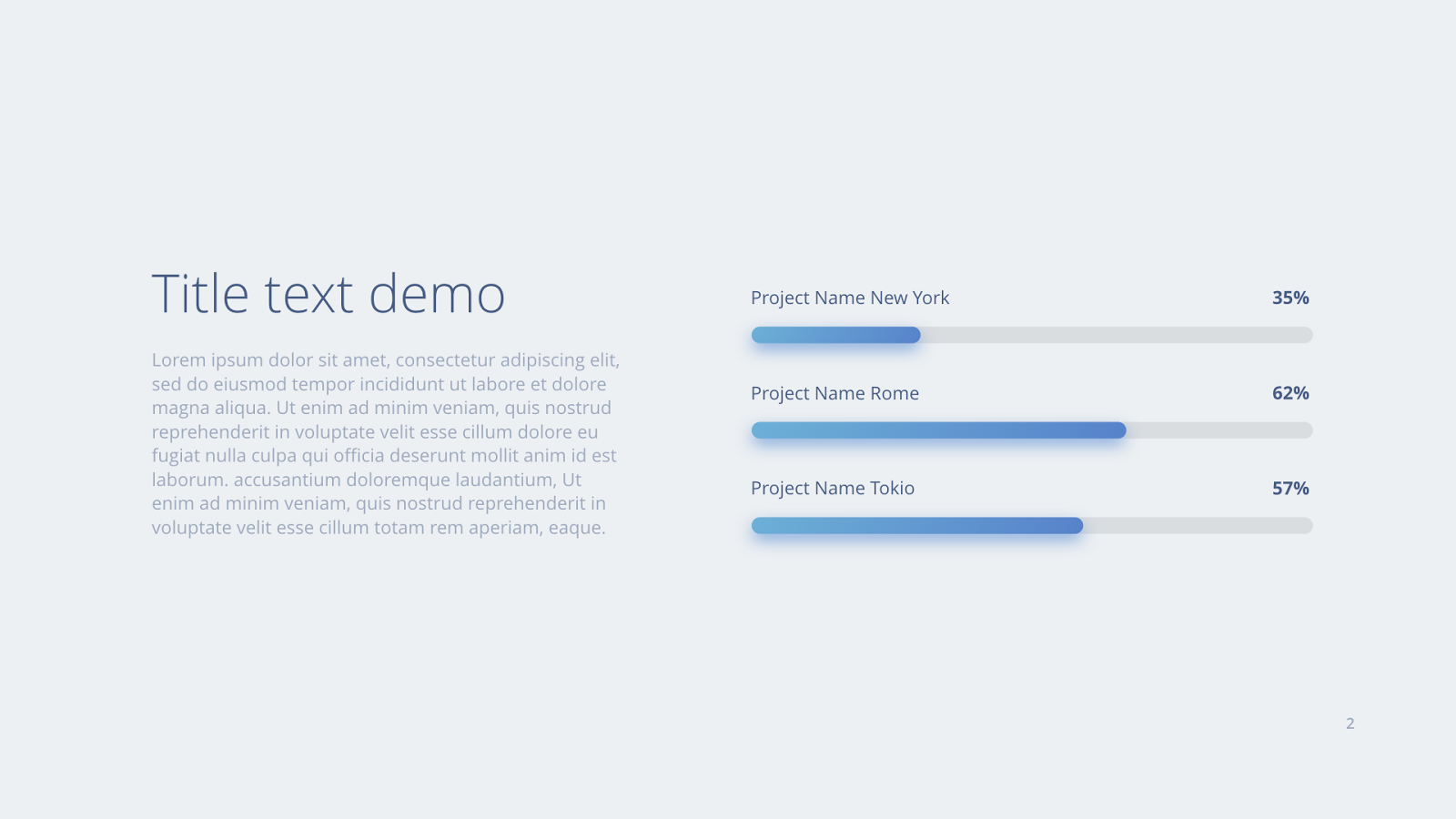Click the 'Project Name Rome' label
The image size is (1456, 819).
834,393
